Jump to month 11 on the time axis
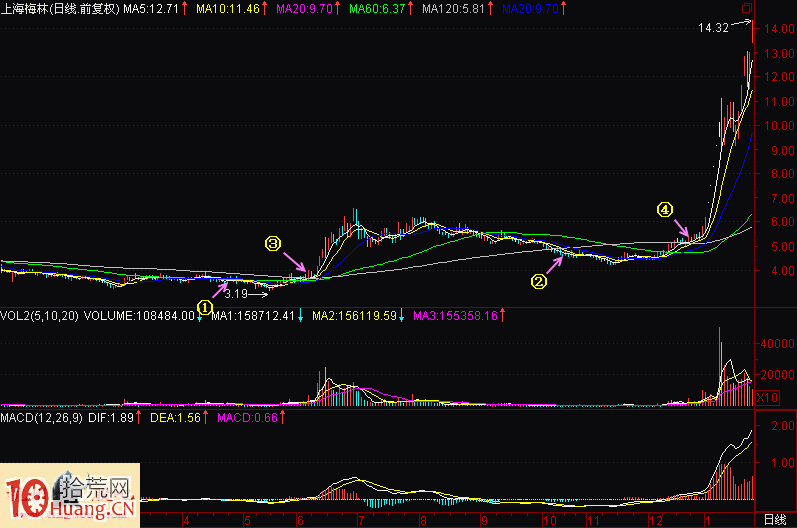The image size is (797, 528). tap(593, 520)
